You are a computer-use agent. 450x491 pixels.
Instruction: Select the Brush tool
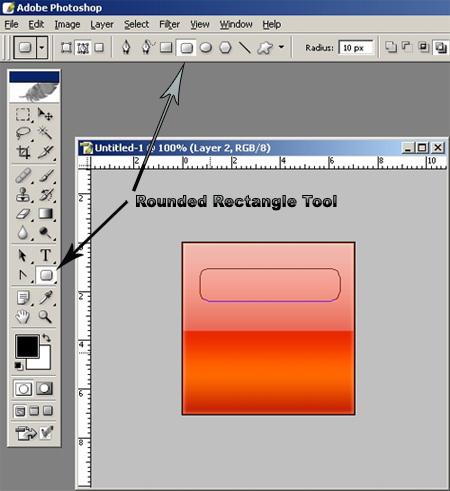point(46,175)
